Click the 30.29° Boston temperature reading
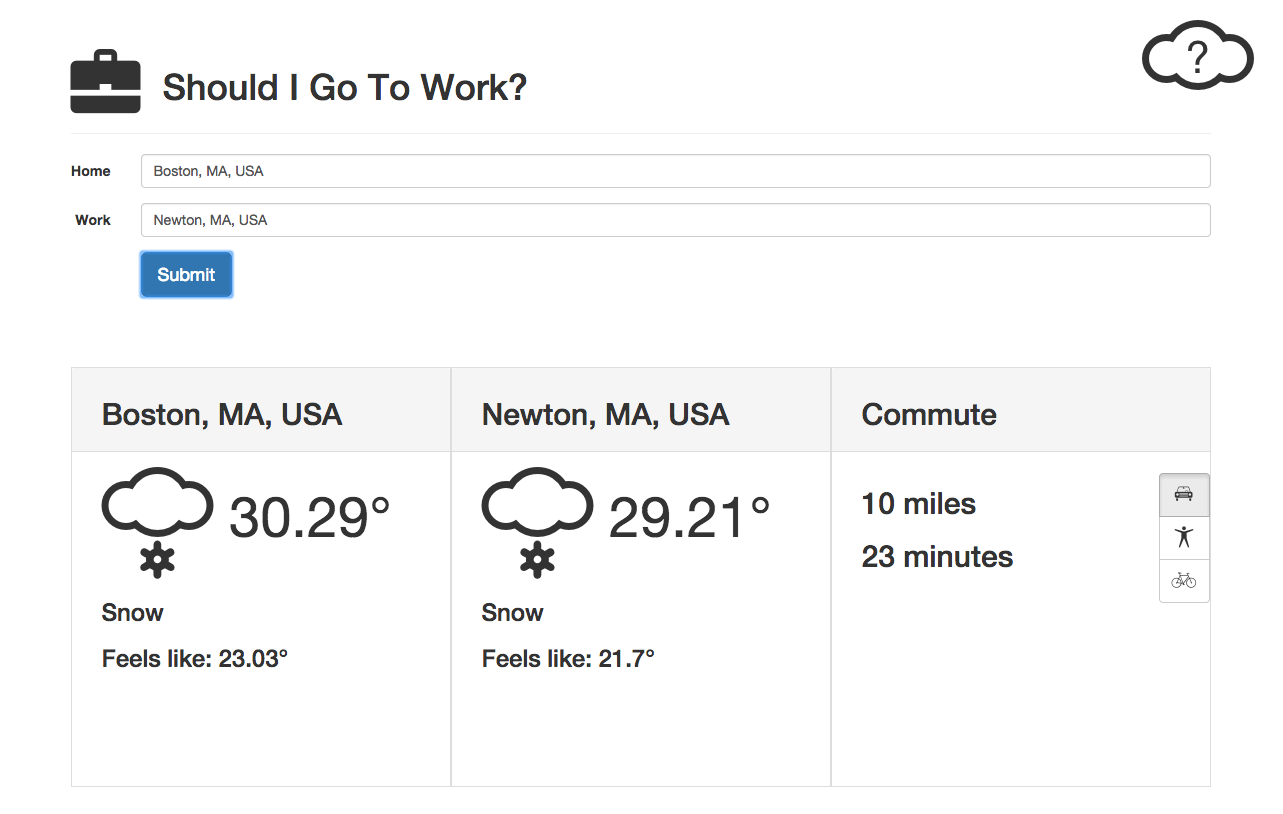Screen dimensions: 1283x814 (x=310, y=518)
